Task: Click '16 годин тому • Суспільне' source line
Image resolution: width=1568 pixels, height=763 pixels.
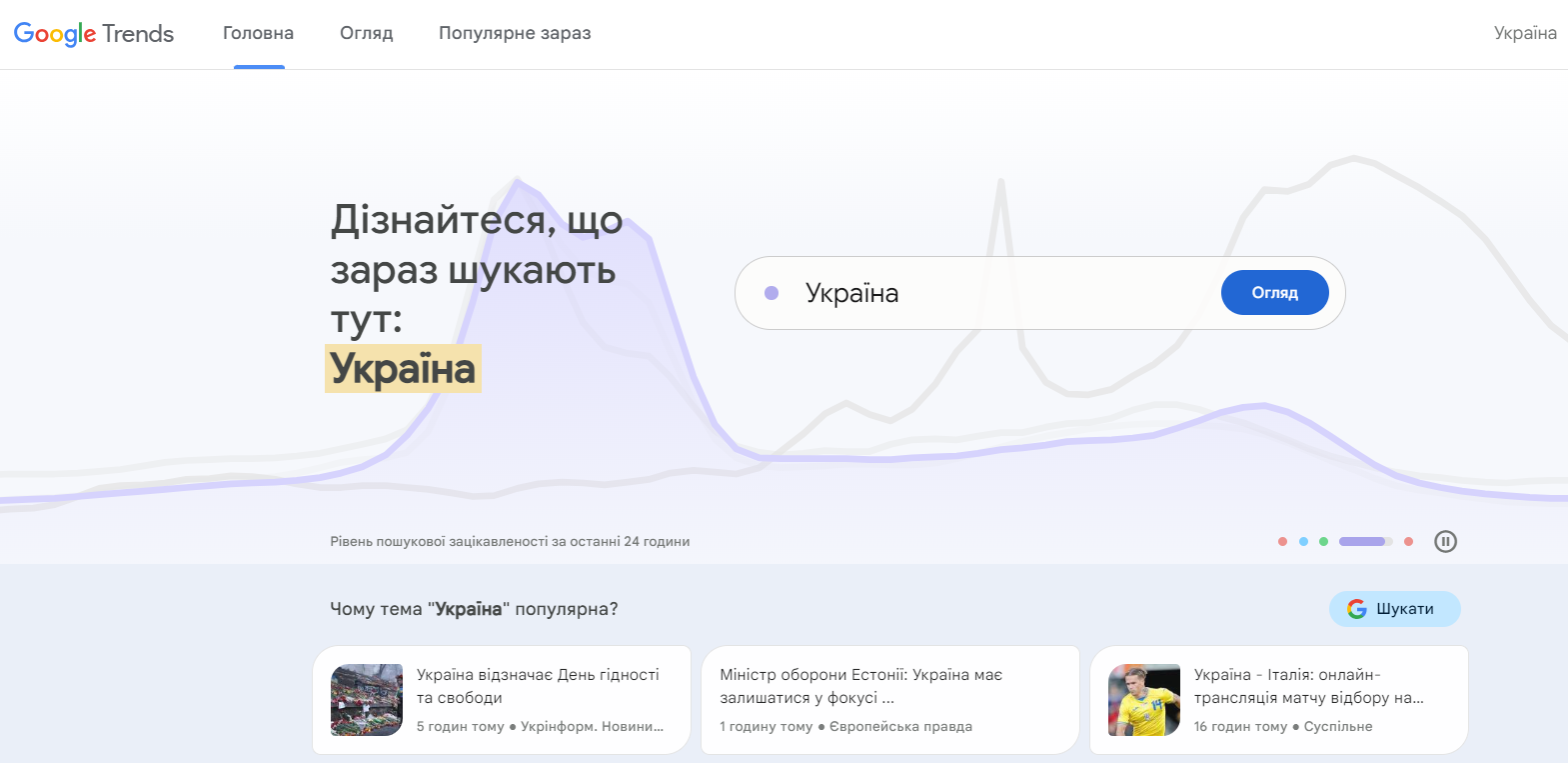Action: (x=1283, y=727)
